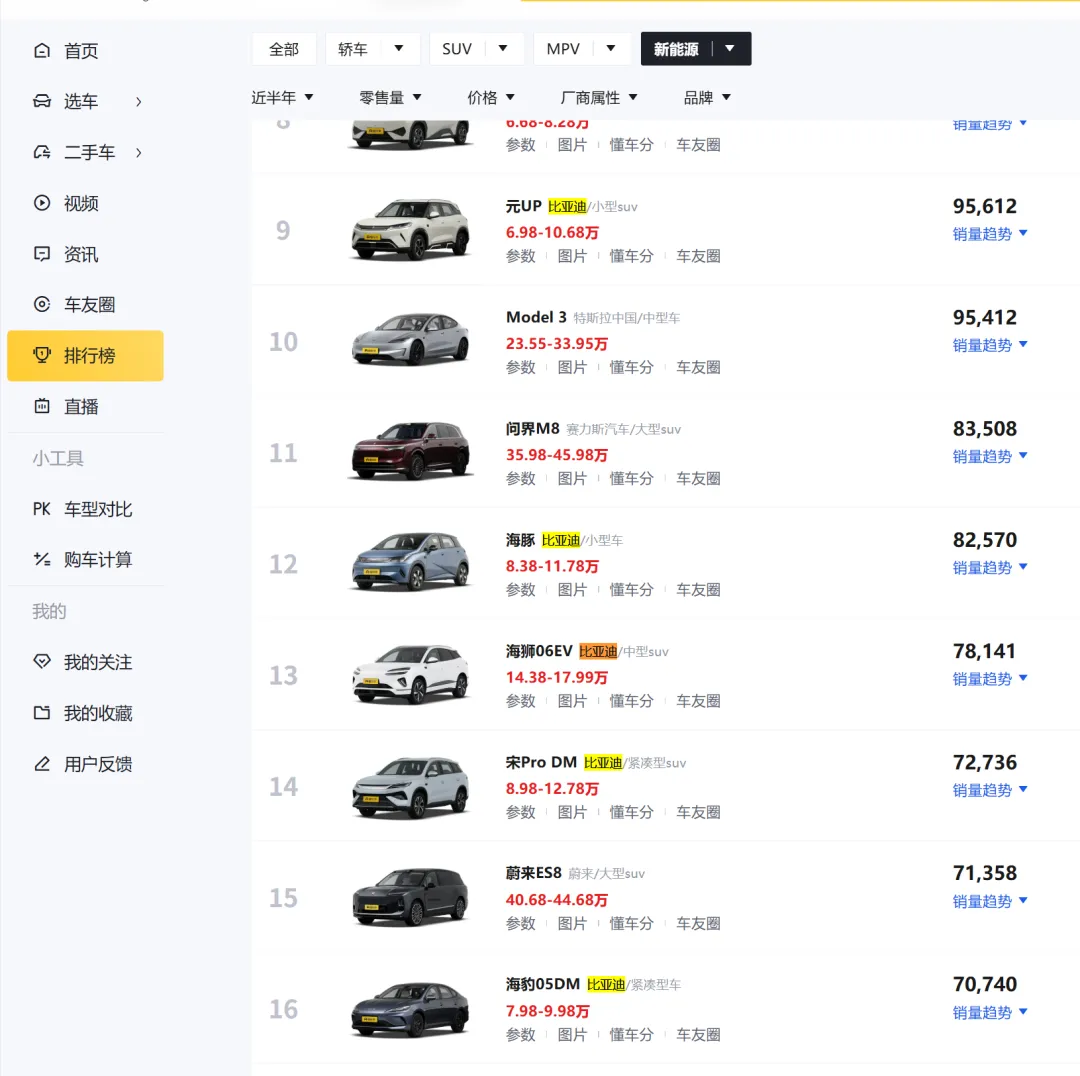
Task: Open the video section icon
Action: [42, 203]
